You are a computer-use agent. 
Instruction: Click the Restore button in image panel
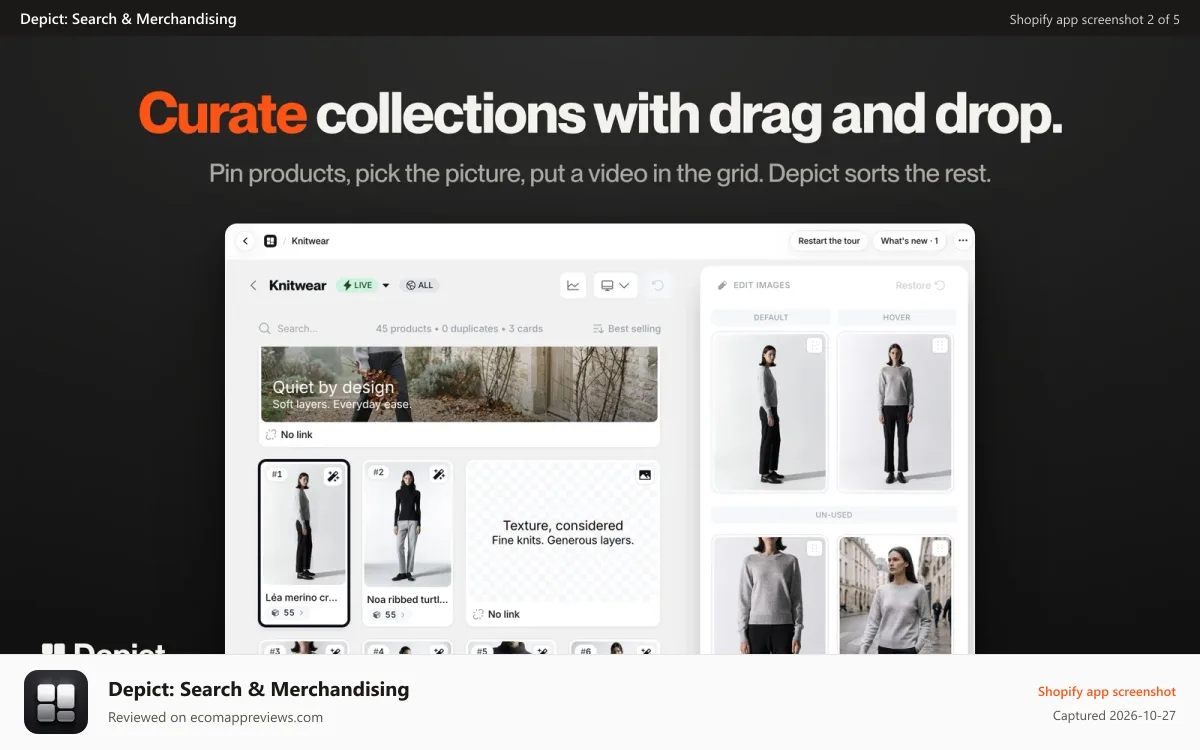coord(920,285)
